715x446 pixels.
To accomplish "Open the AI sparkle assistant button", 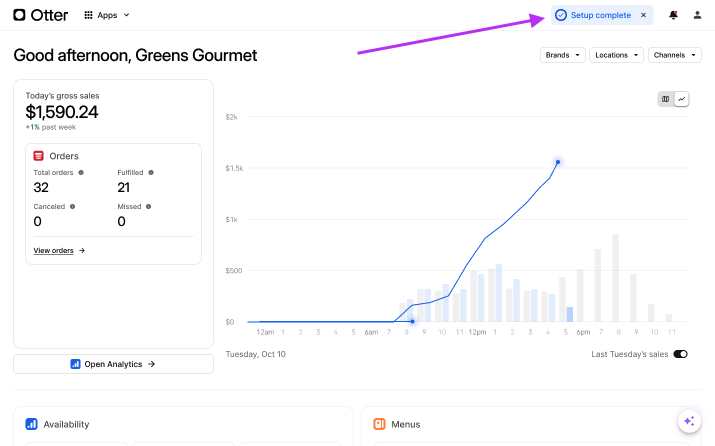I will (x=688, y=421).
